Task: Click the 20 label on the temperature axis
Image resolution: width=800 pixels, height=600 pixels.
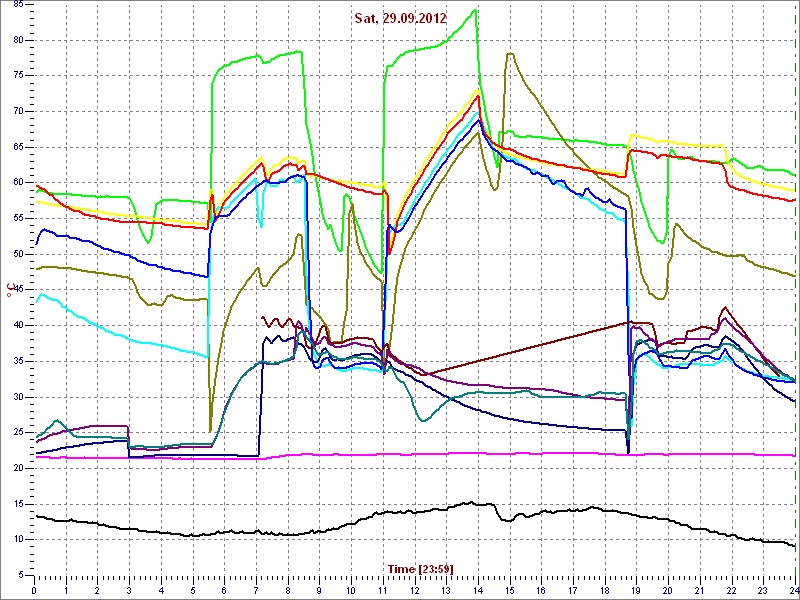Action: point(18,468)
